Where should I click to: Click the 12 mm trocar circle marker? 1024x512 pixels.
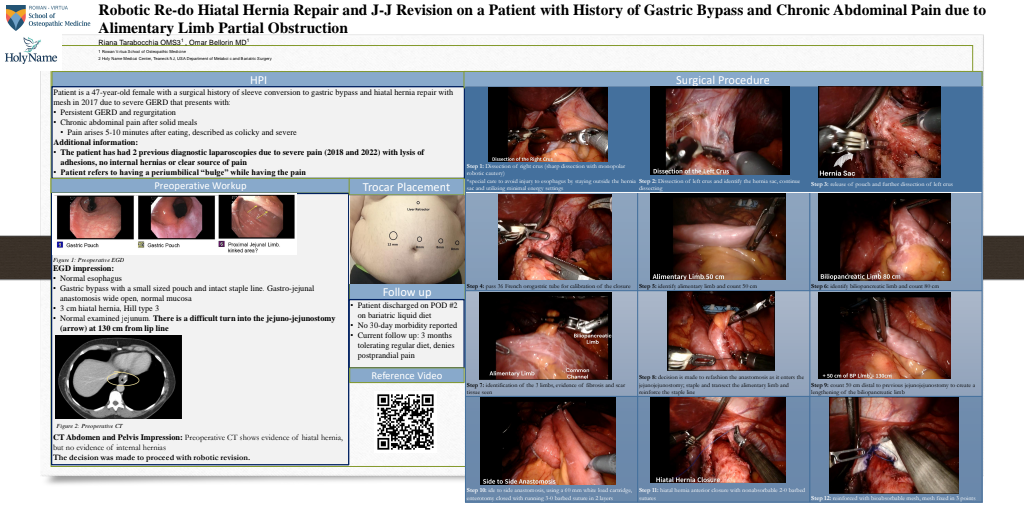[x=393, y=236]
